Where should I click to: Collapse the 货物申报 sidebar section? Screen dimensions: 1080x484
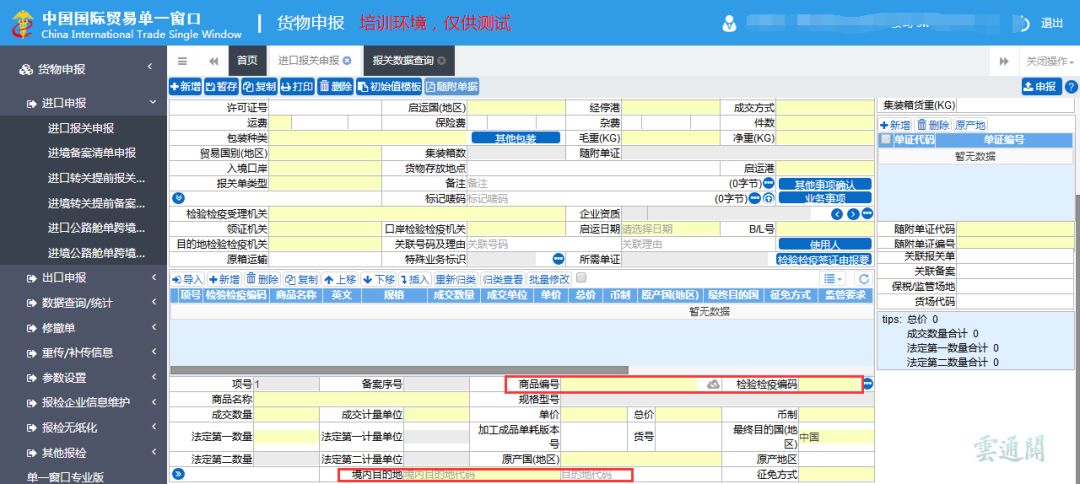pyautogui.click(x=83, y=68)
